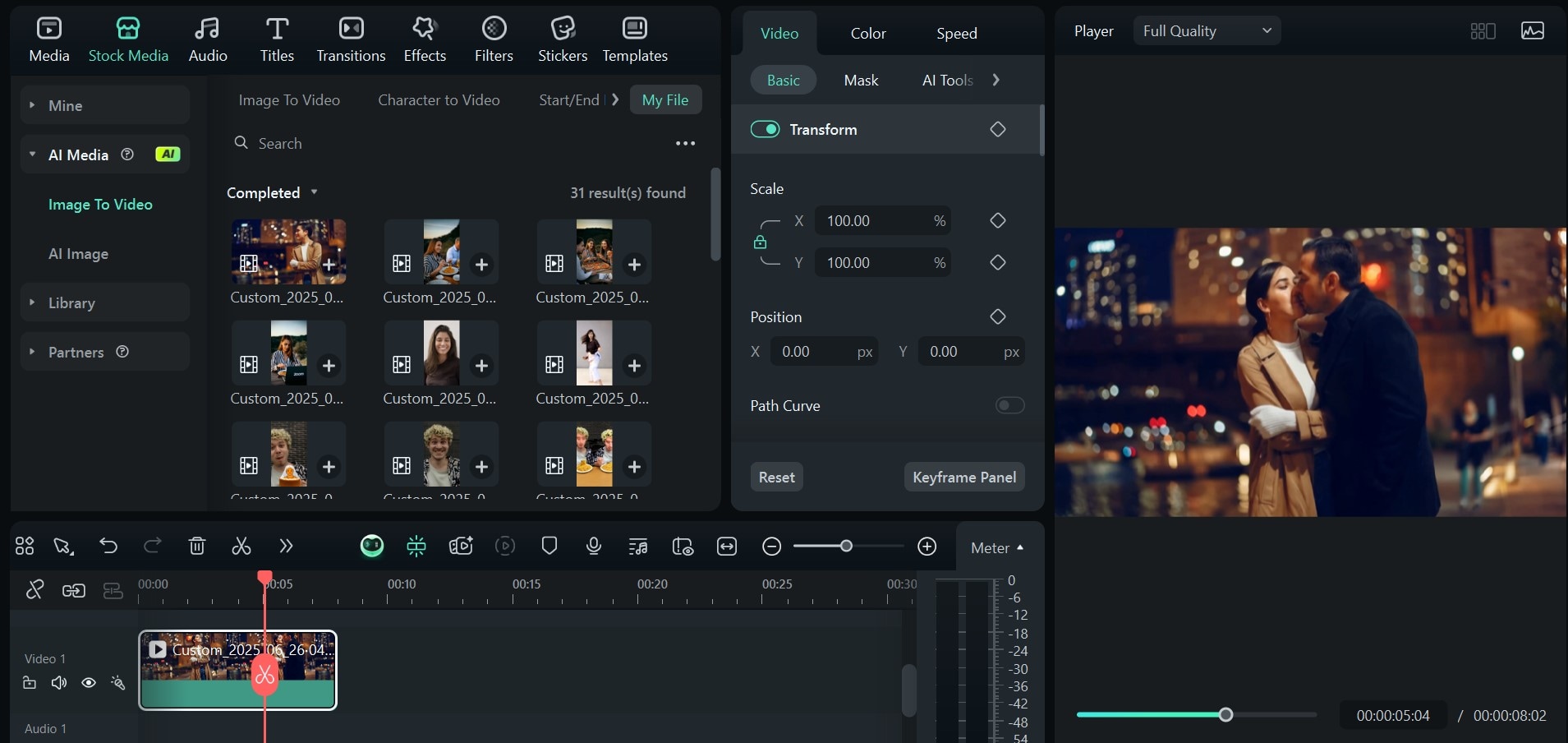Add keyframe for Position
Screen dimensions: 1568x743
pos(998,316)
